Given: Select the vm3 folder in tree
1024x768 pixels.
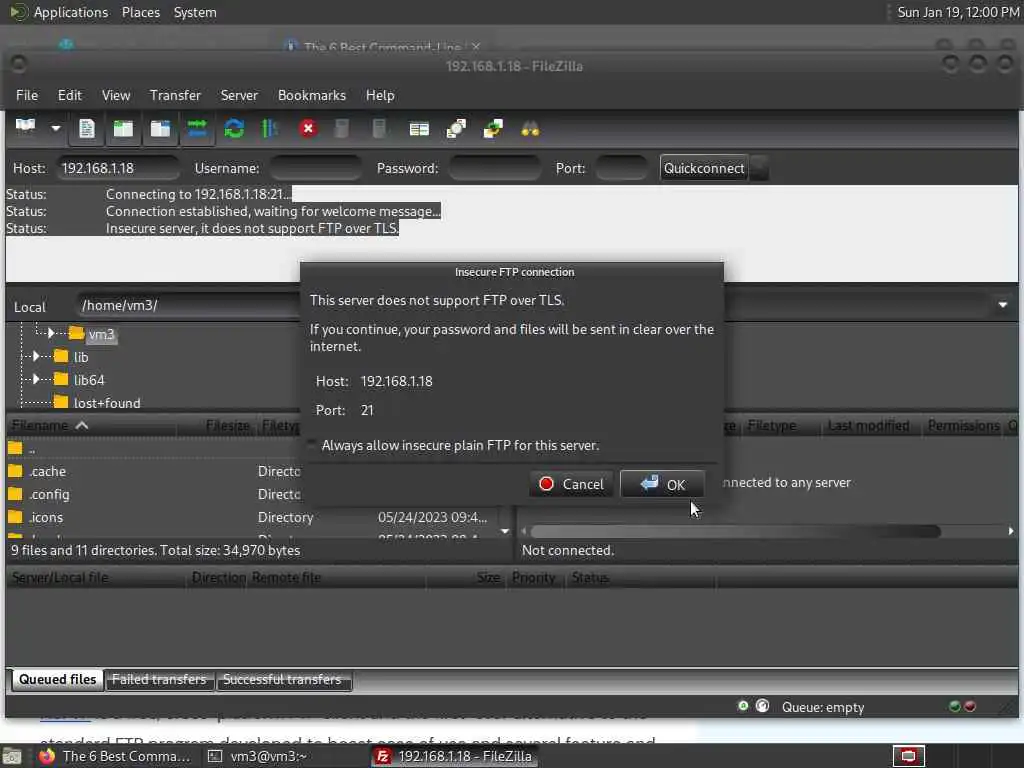Looking at the screenshot, I should pos(101,334).
